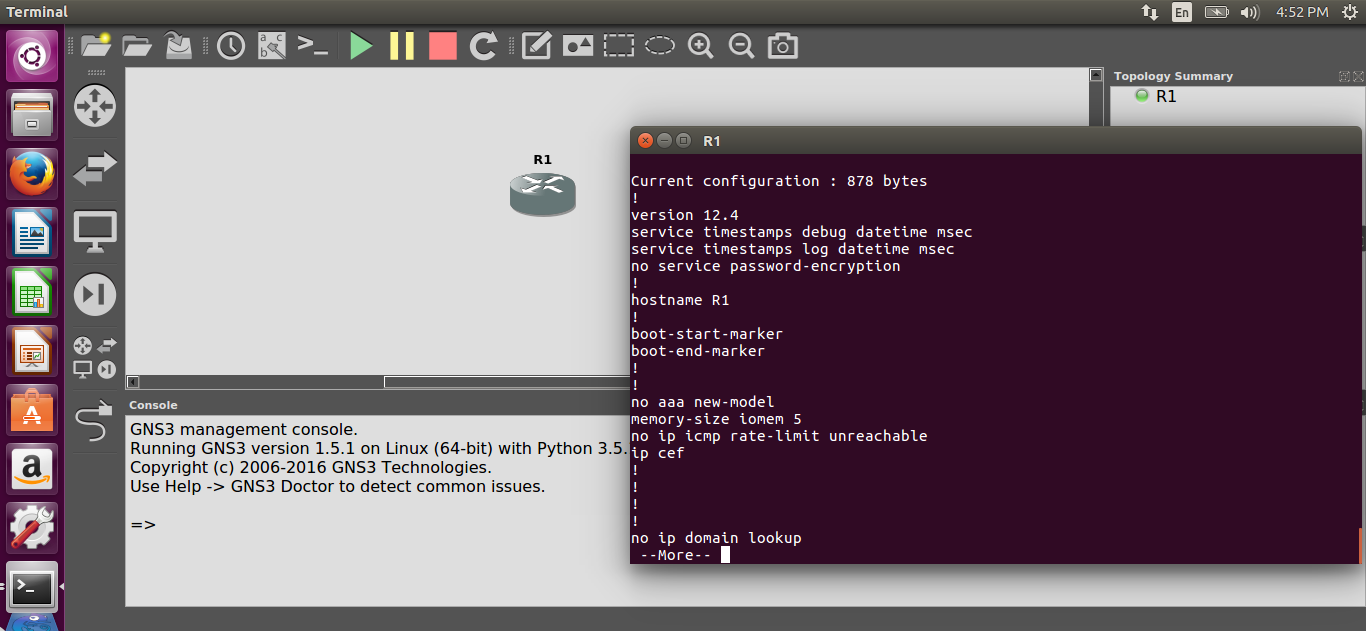Zoom in on the topology canvas
This screenshot has width=1366, height=631.
(x=700, y=46)
